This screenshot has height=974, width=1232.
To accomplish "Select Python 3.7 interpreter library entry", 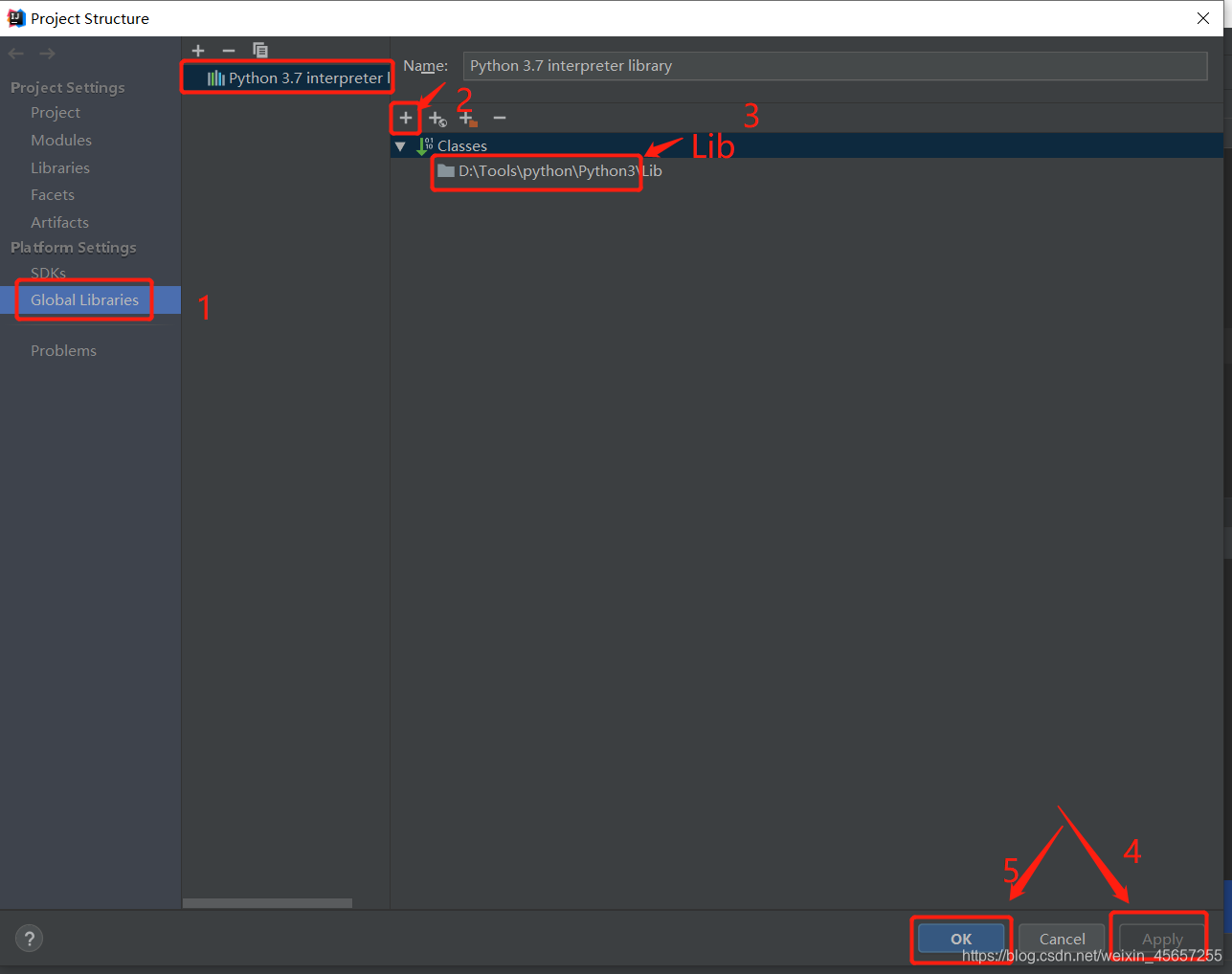I will tap(286, 78).
